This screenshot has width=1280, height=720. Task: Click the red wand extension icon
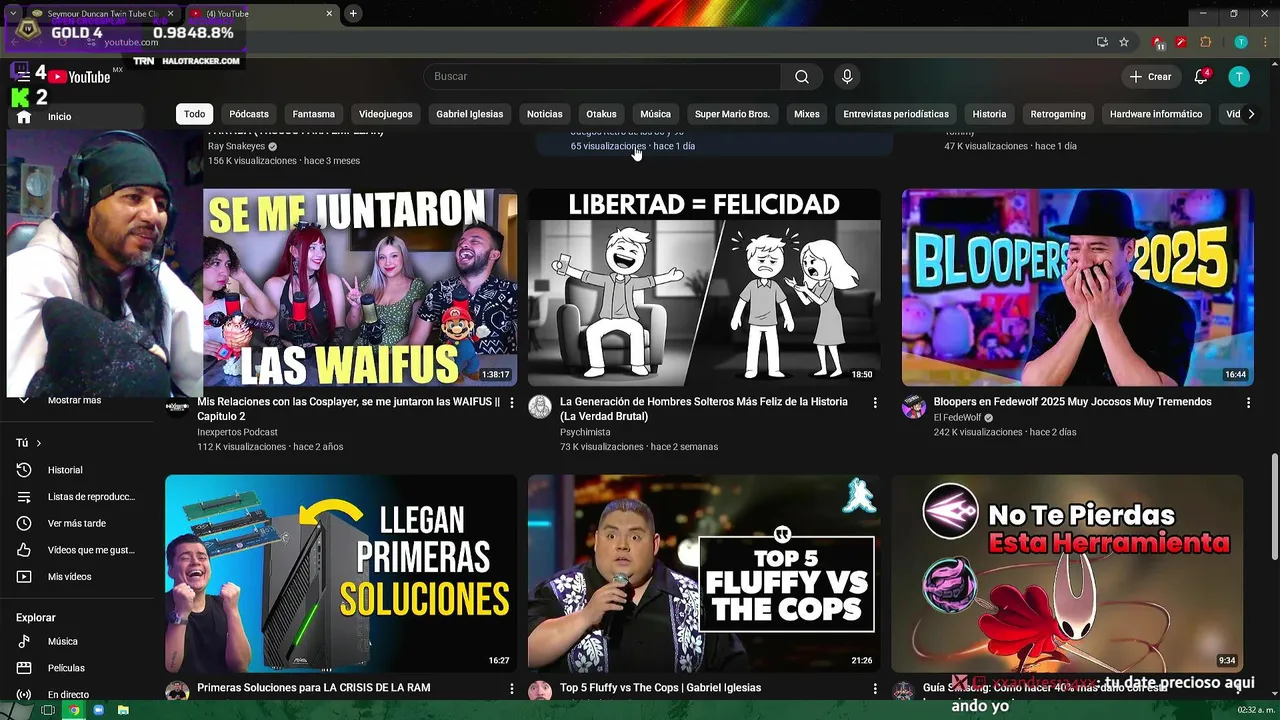1181,42
